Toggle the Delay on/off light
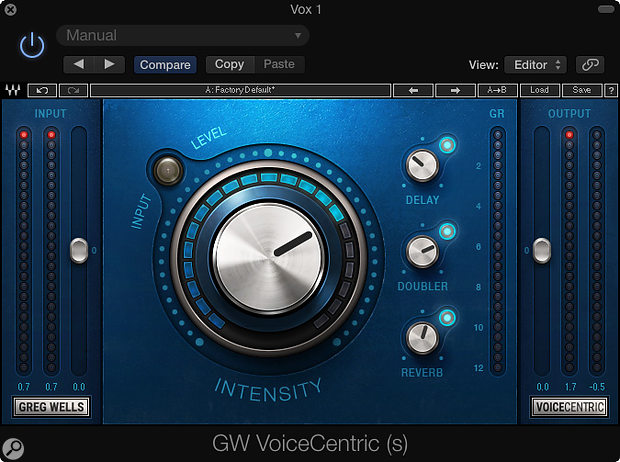This screenshot has height=462, width=620. point(447,145)
